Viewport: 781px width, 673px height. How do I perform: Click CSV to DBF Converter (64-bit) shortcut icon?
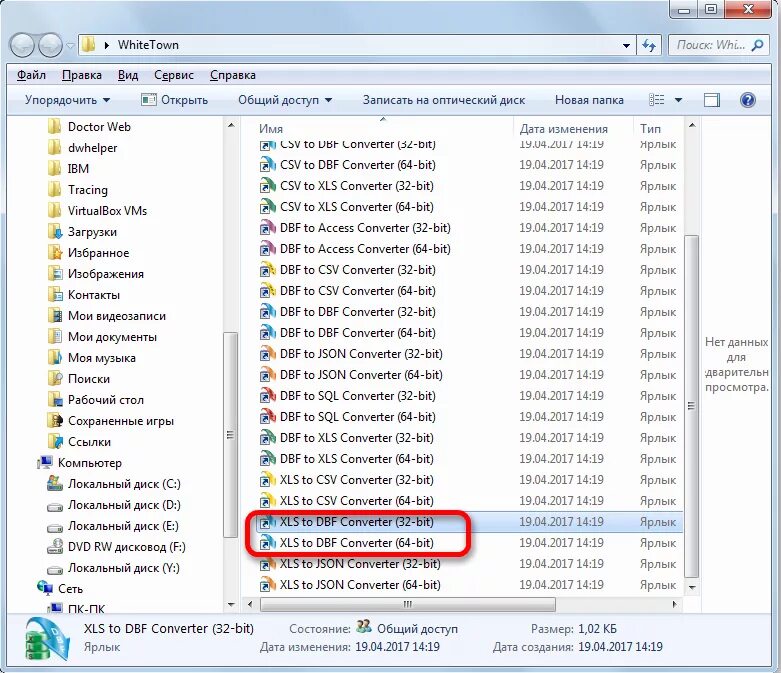[x=267, y=165]
